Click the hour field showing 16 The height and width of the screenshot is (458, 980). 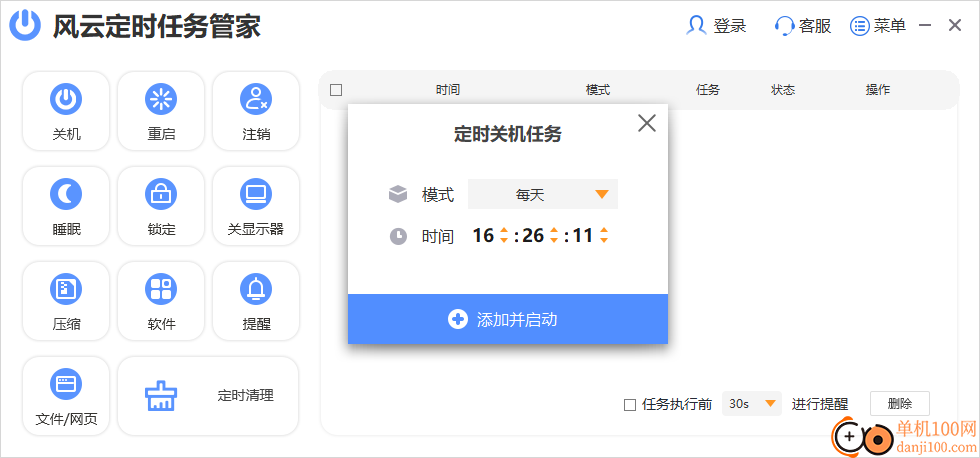coord(483,236)
